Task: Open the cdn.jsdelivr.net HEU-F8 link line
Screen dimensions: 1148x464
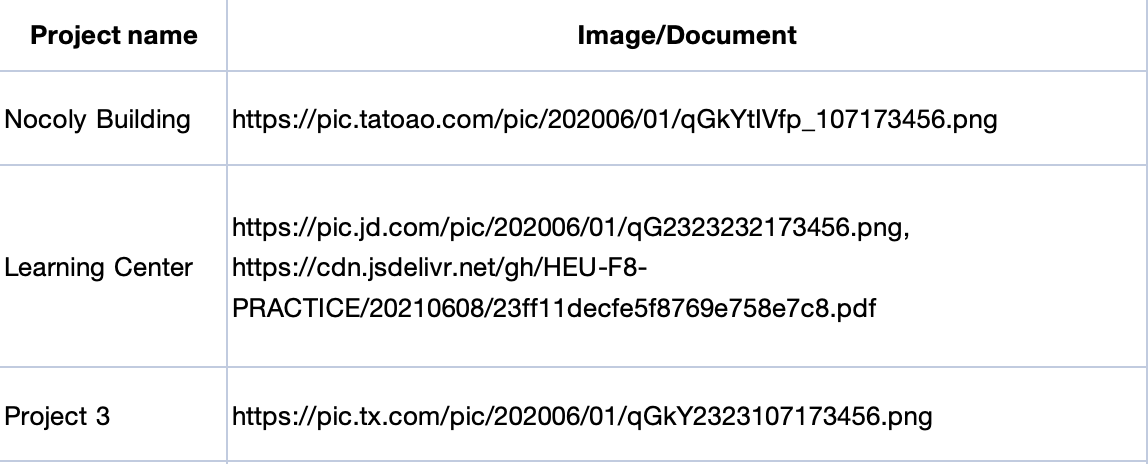Action: (439, 268)
